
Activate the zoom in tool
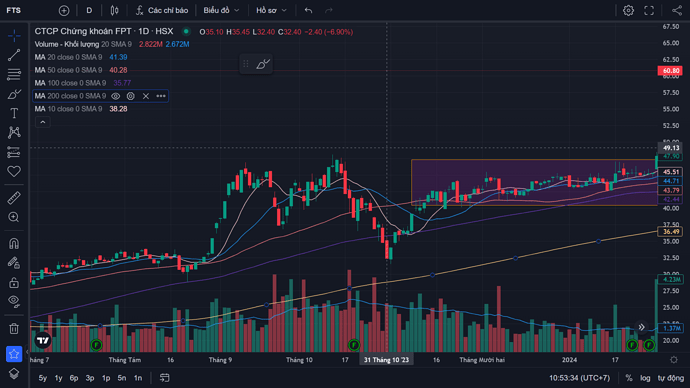pos(14,217)
